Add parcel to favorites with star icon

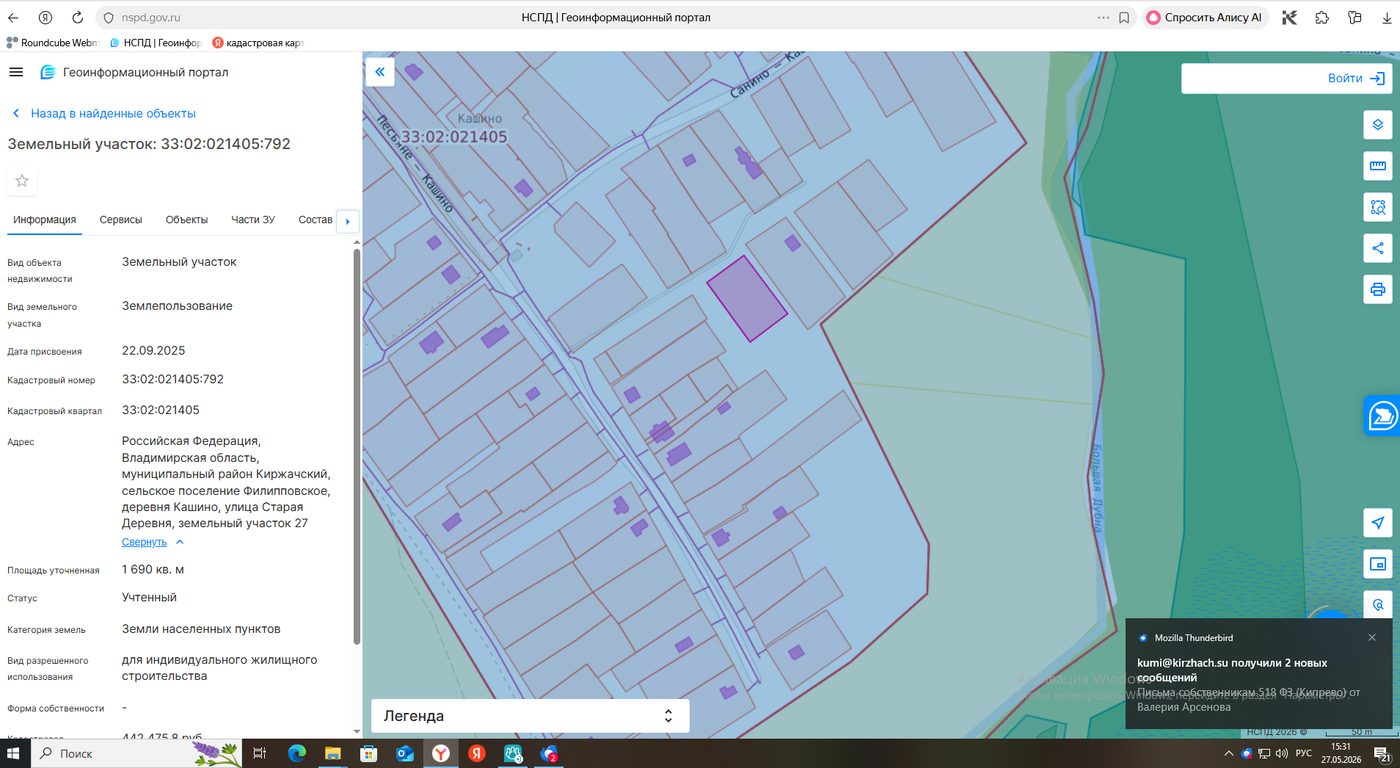(x=22, y=181)
